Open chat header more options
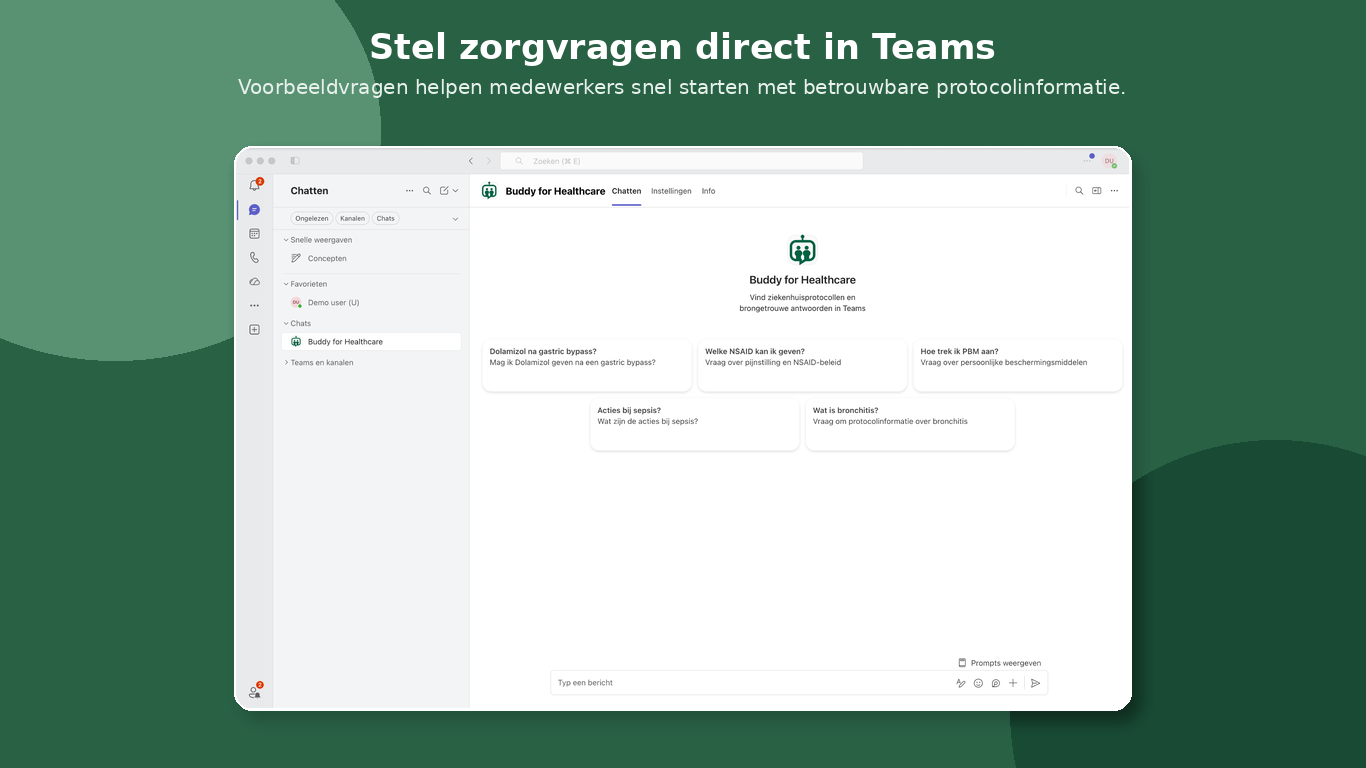This screenshot has height=768, width=1366. [1114, 191]
